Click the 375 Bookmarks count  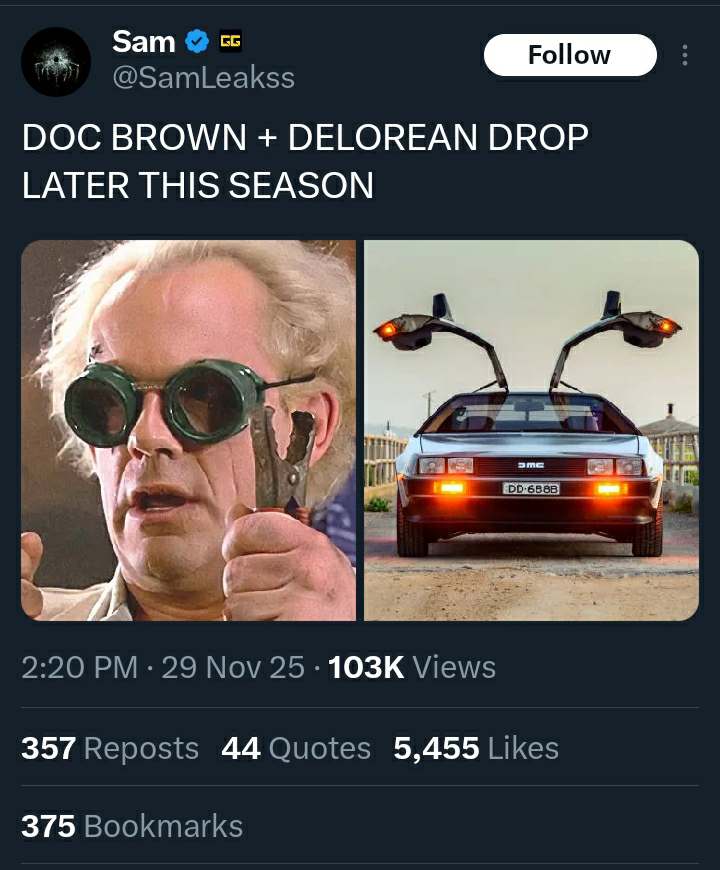click(132, 826)
